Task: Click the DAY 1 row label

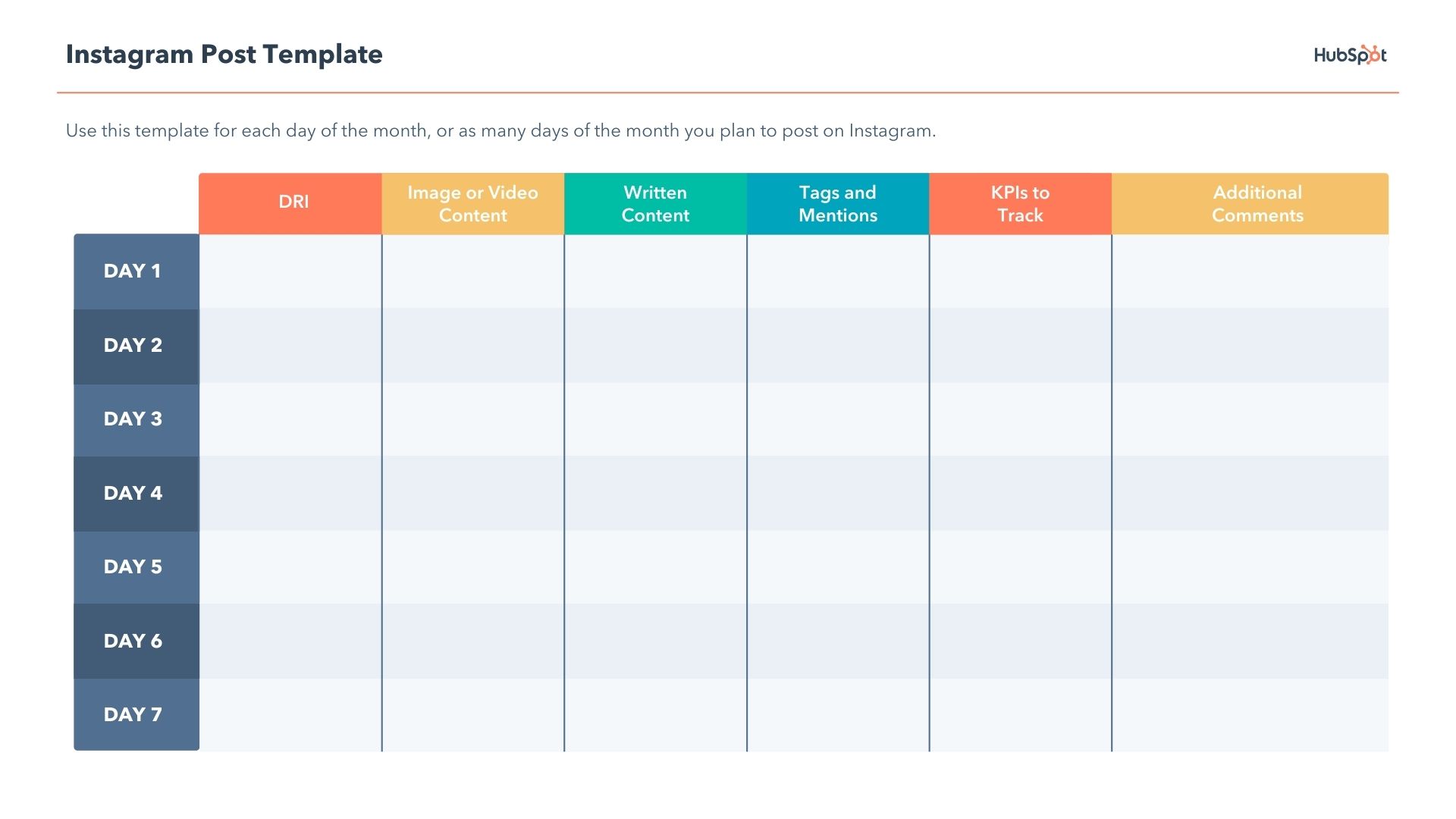Action: point(134,271)
